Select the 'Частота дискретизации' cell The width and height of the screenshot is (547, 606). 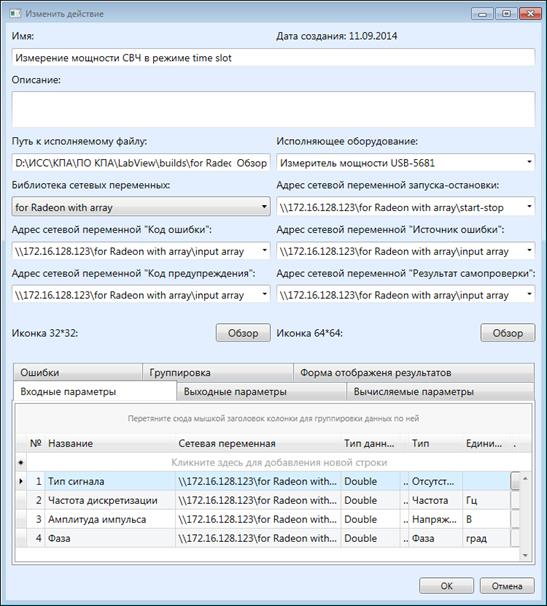coord(110,500)
